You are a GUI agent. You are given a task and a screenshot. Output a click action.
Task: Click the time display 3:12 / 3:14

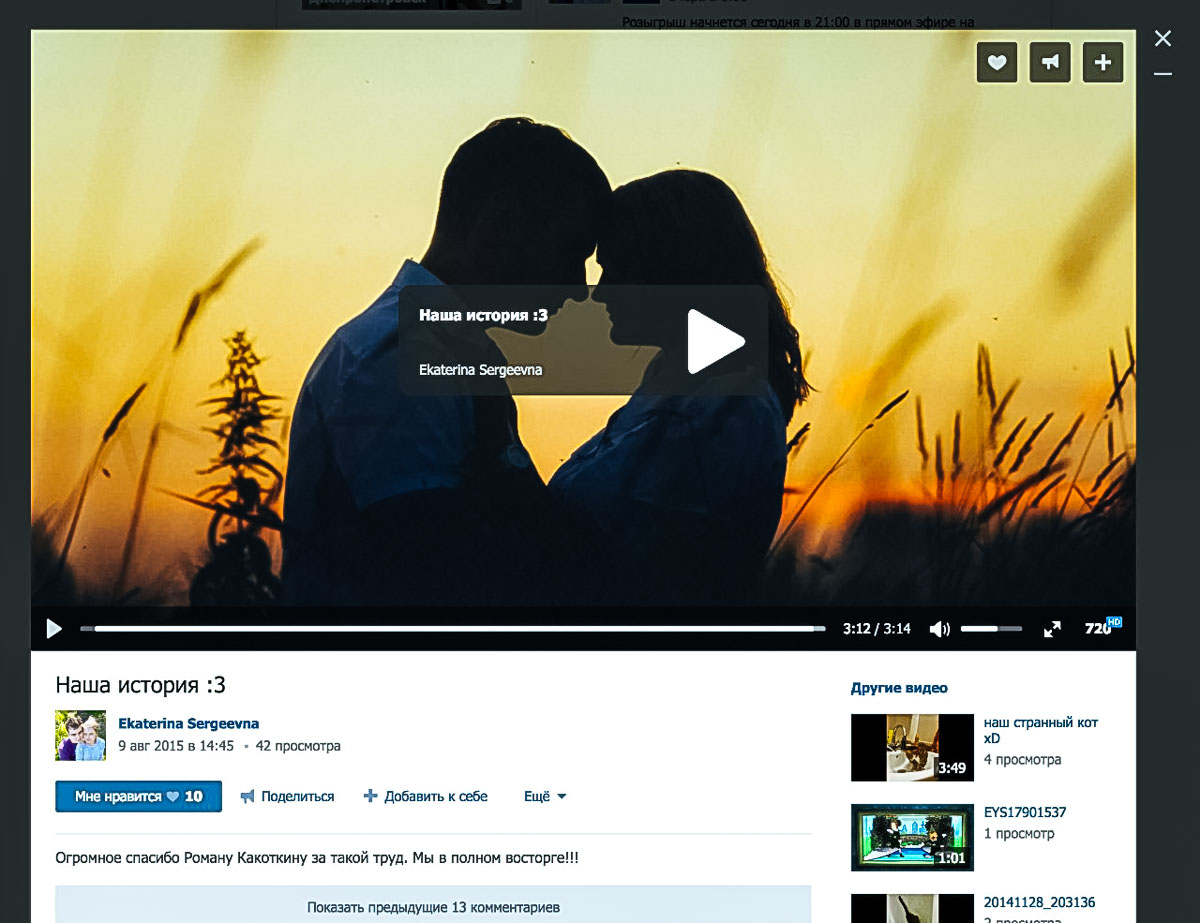coord(876,629)
